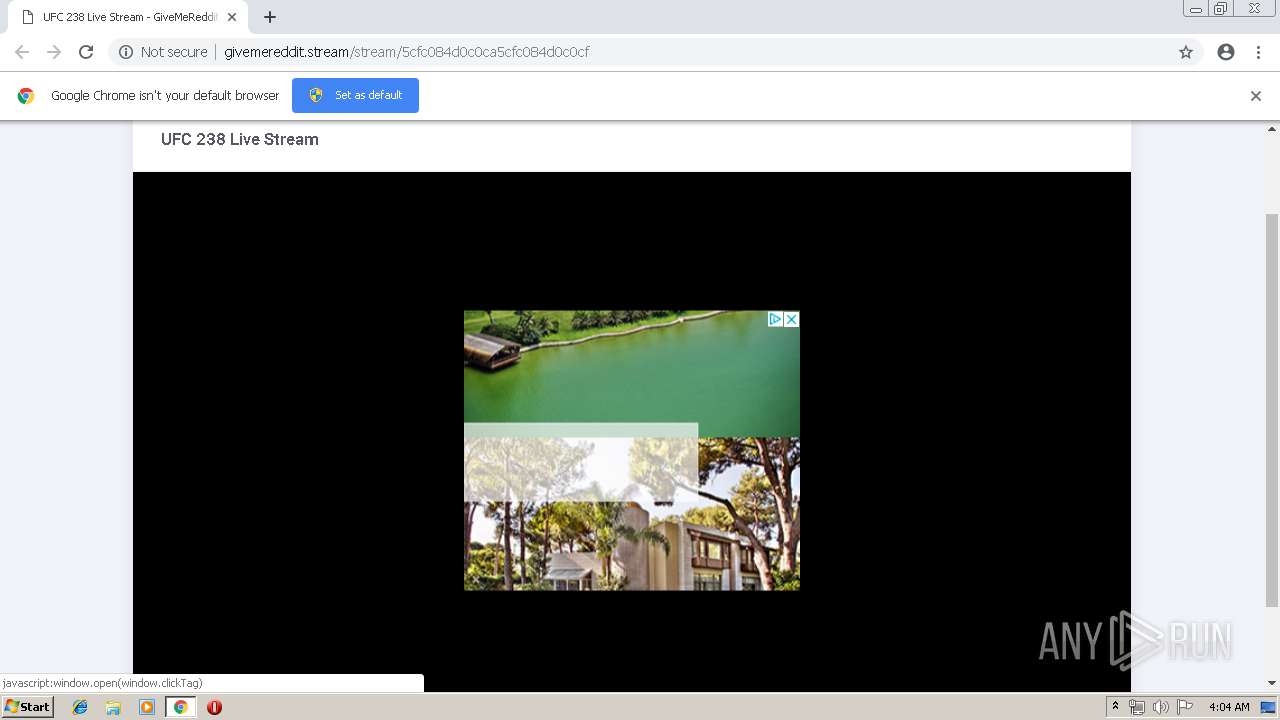This screenshot has width=1280, height=720.
Task: Minimize the Chrome window
Action: click(1196, 8)
